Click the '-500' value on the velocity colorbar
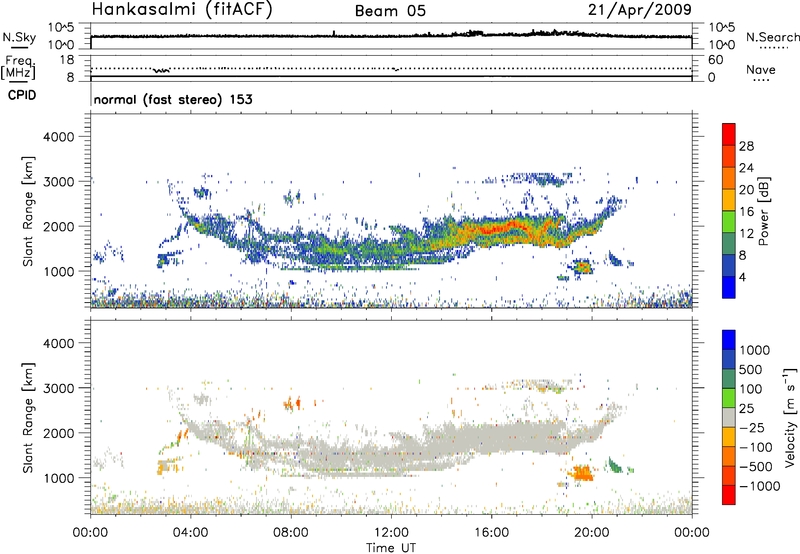The image size is (800, 554). click(756, 467)
